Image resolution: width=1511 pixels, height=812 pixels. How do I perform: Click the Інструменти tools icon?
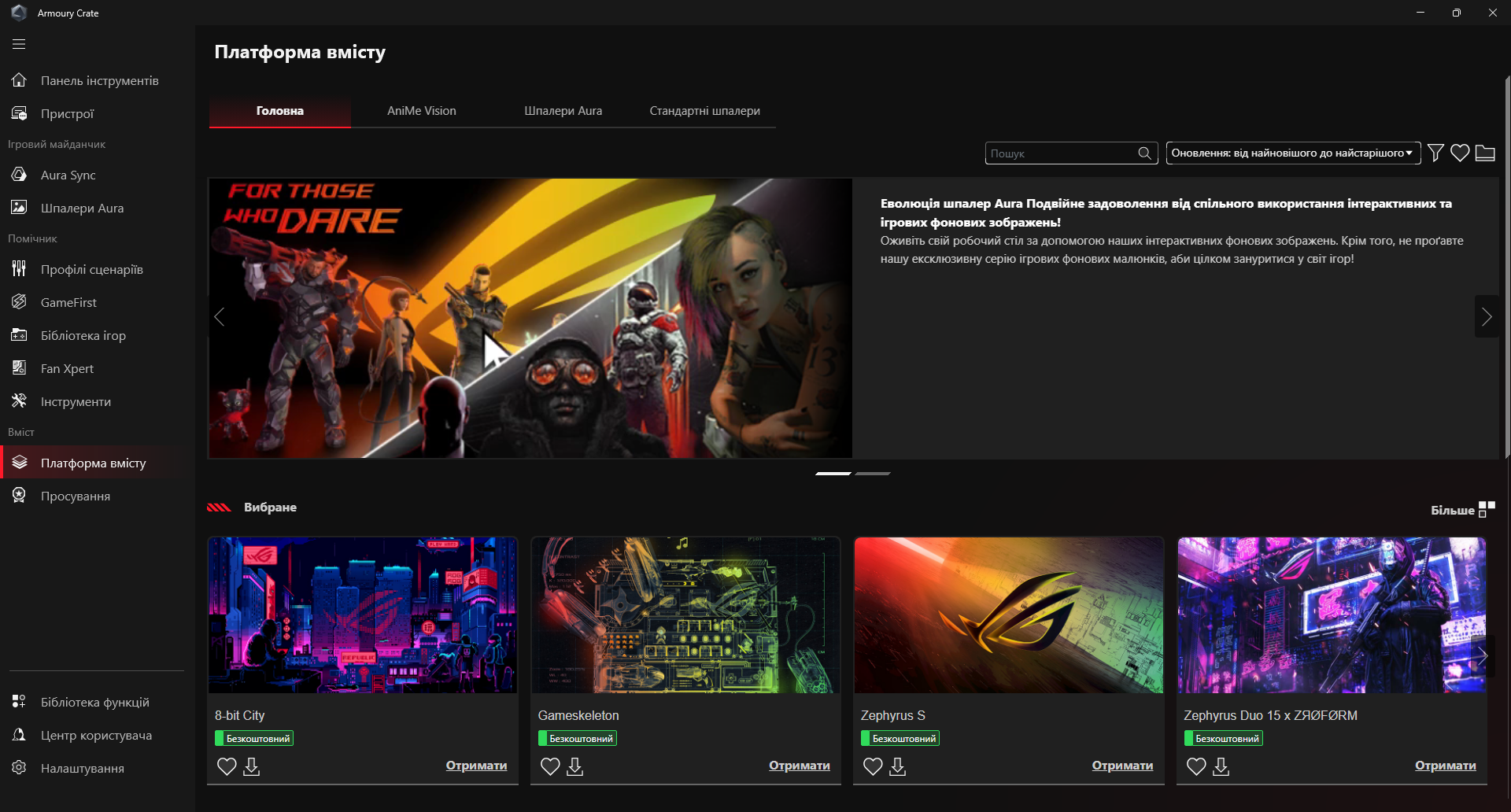pyautogui.click(x=19, y=401)
